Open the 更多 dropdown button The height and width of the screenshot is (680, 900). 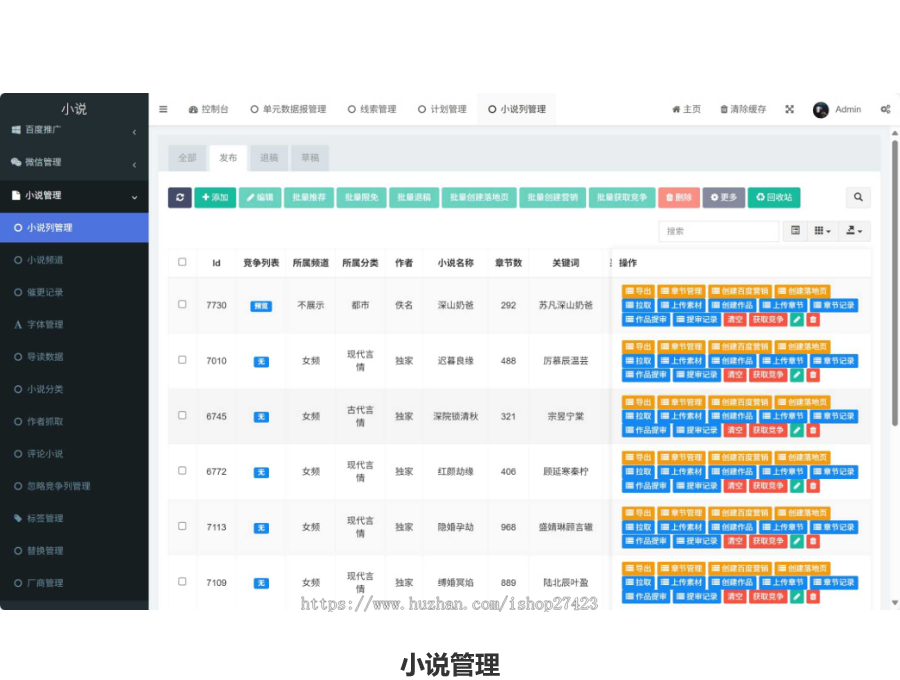pyautogui.click(x=724, y=197)
